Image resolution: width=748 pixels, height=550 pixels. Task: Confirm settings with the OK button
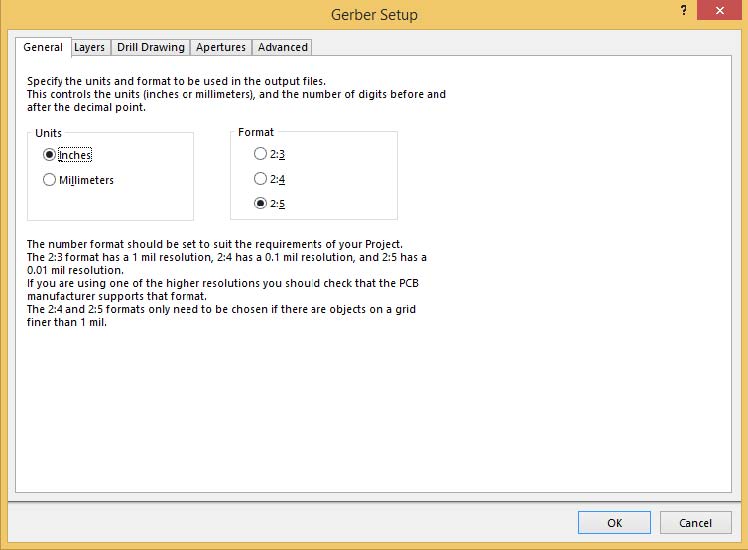614,523
